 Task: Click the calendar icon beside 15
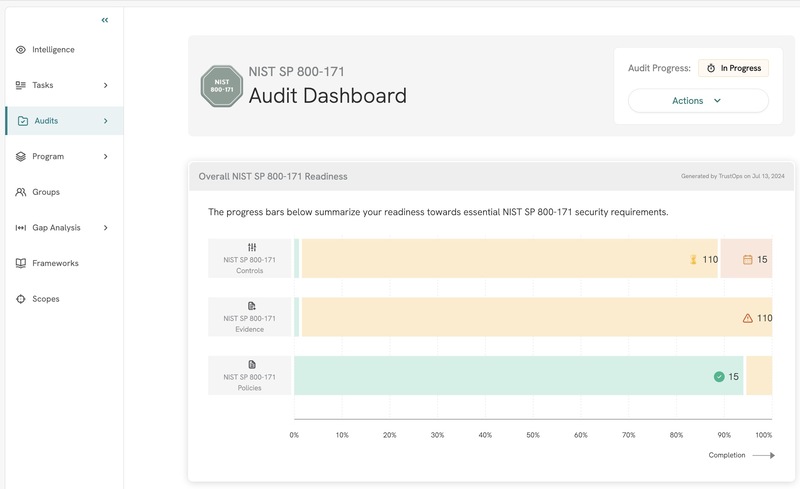pos(747,259)
